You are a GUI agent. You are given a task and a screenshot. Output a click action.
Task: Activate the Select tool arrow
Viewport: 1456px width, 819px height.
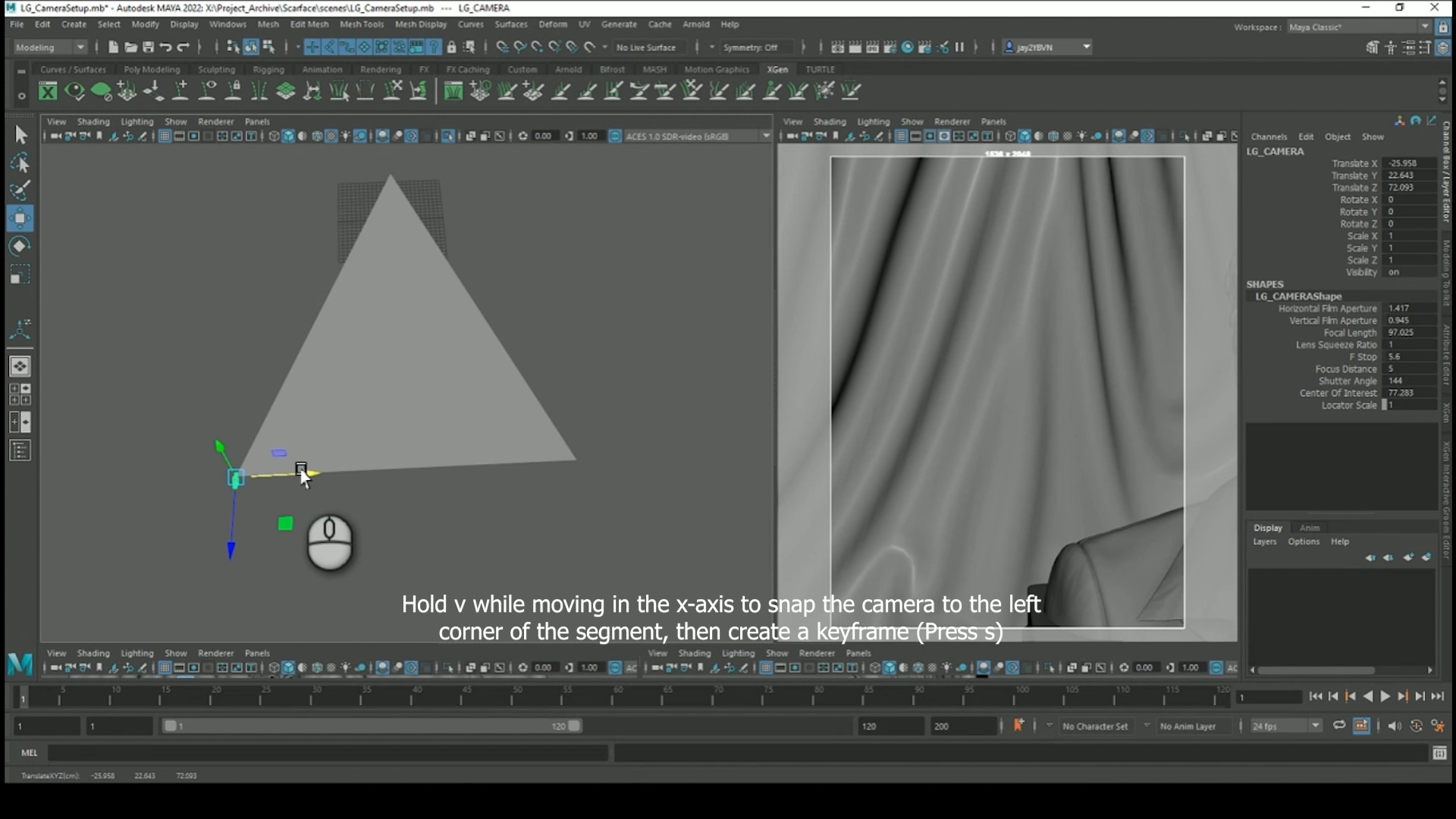pos(20,135)
